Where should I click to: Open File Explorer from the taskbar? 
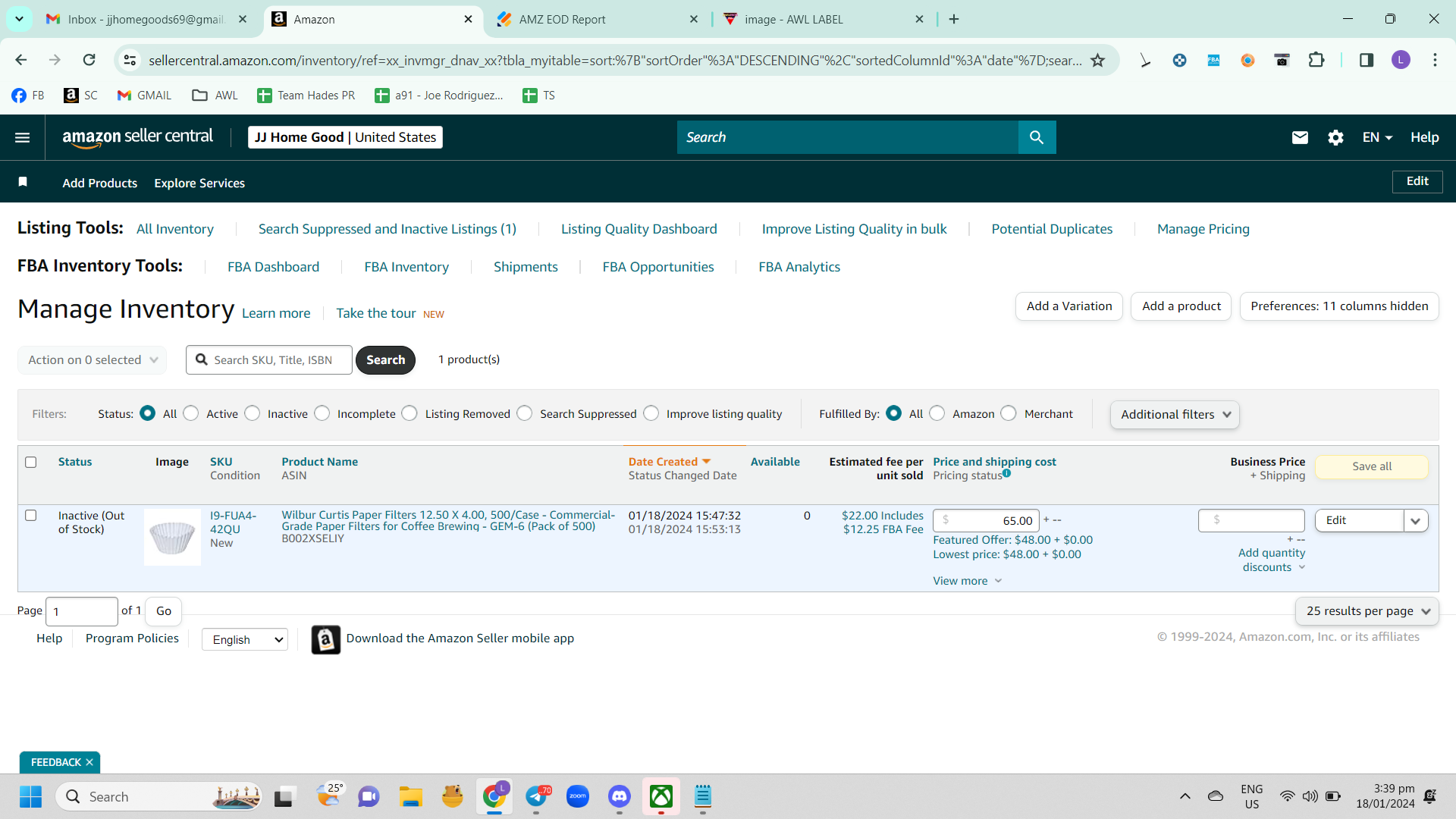(411, 796)
